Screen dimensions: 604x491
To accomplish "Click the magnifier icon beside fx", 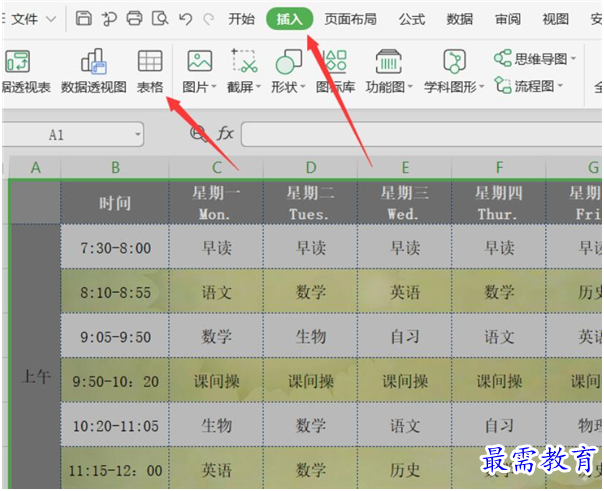I will tap(199, 134).
